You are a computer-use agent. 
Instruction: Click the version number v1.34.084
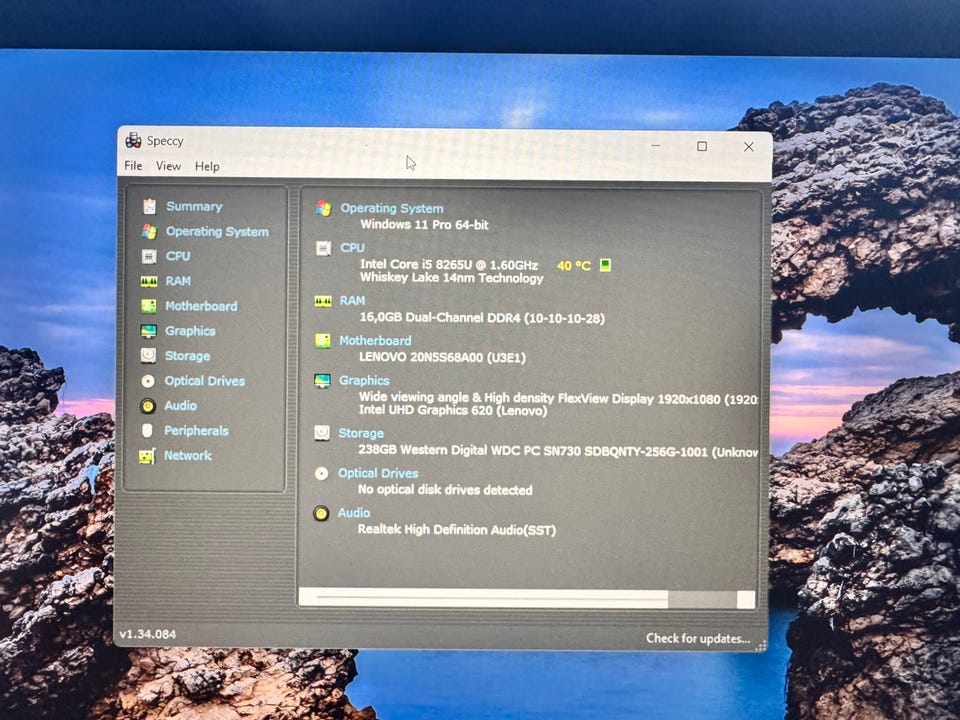click(148, 634)
